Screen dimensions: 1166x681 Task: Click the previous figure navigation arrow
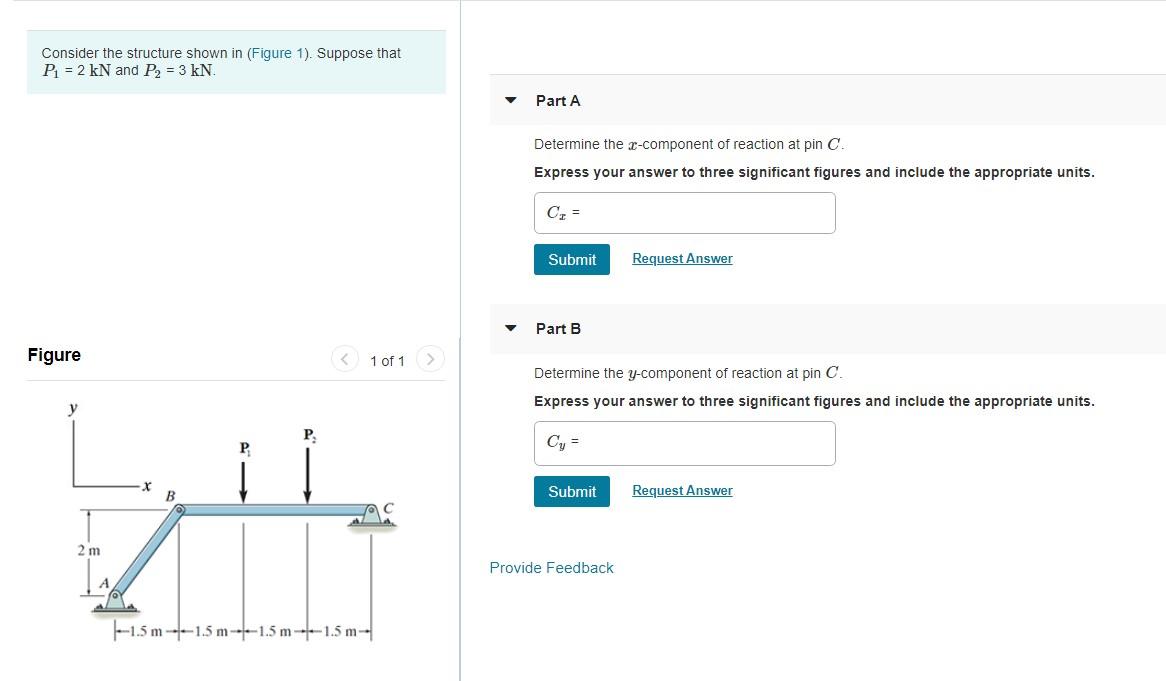pos(345,358)
